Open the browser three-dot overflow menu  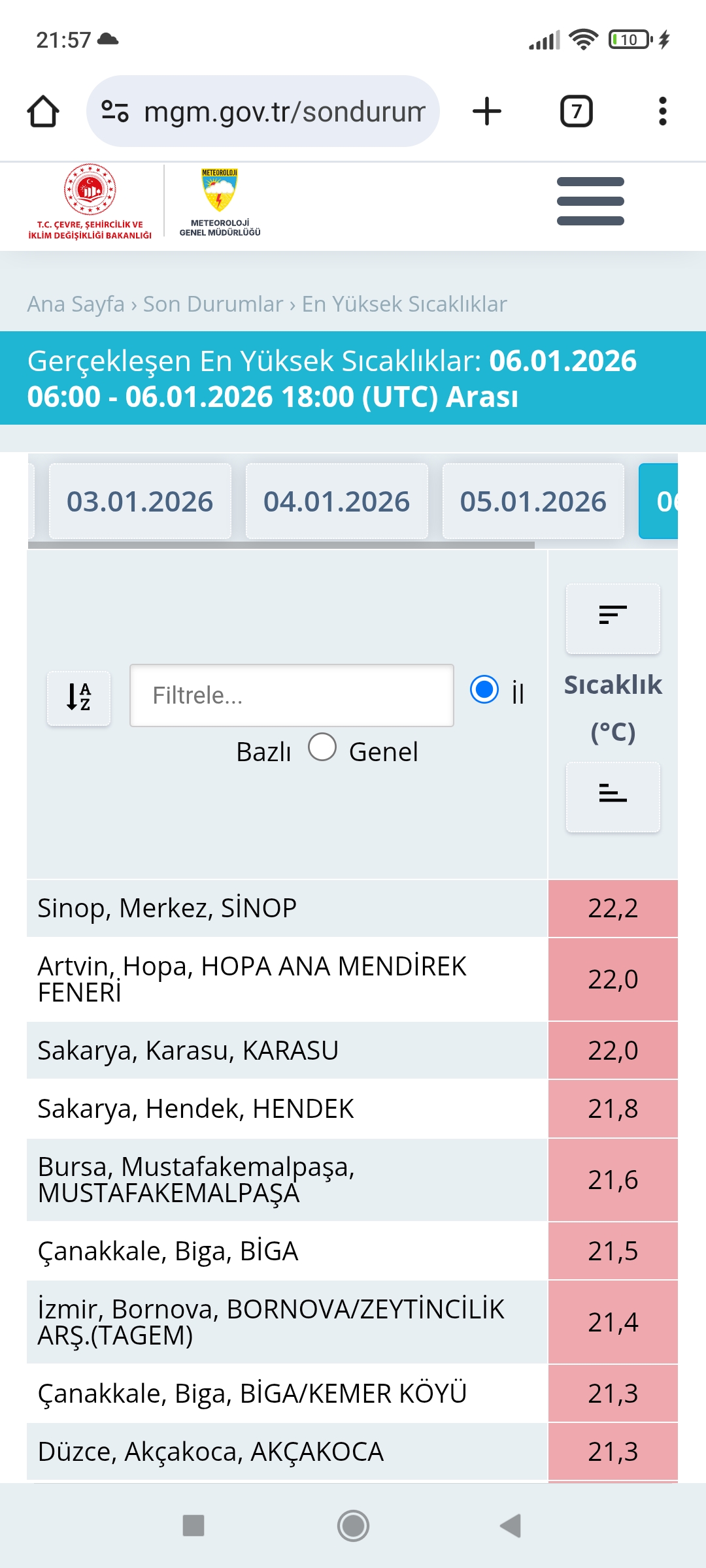coord(663,111)
